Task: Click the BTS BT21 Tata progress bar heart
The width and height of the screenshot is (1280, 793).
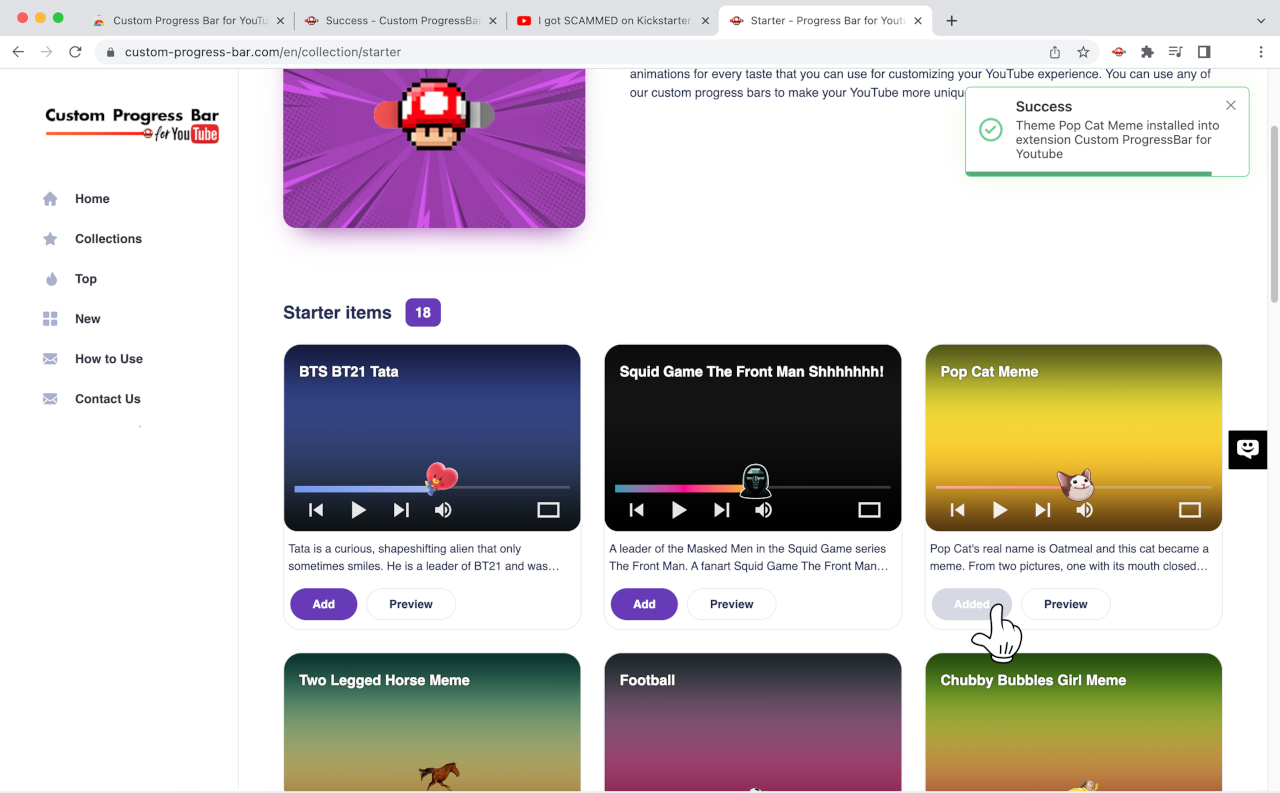Action: [x=441, y=478]
